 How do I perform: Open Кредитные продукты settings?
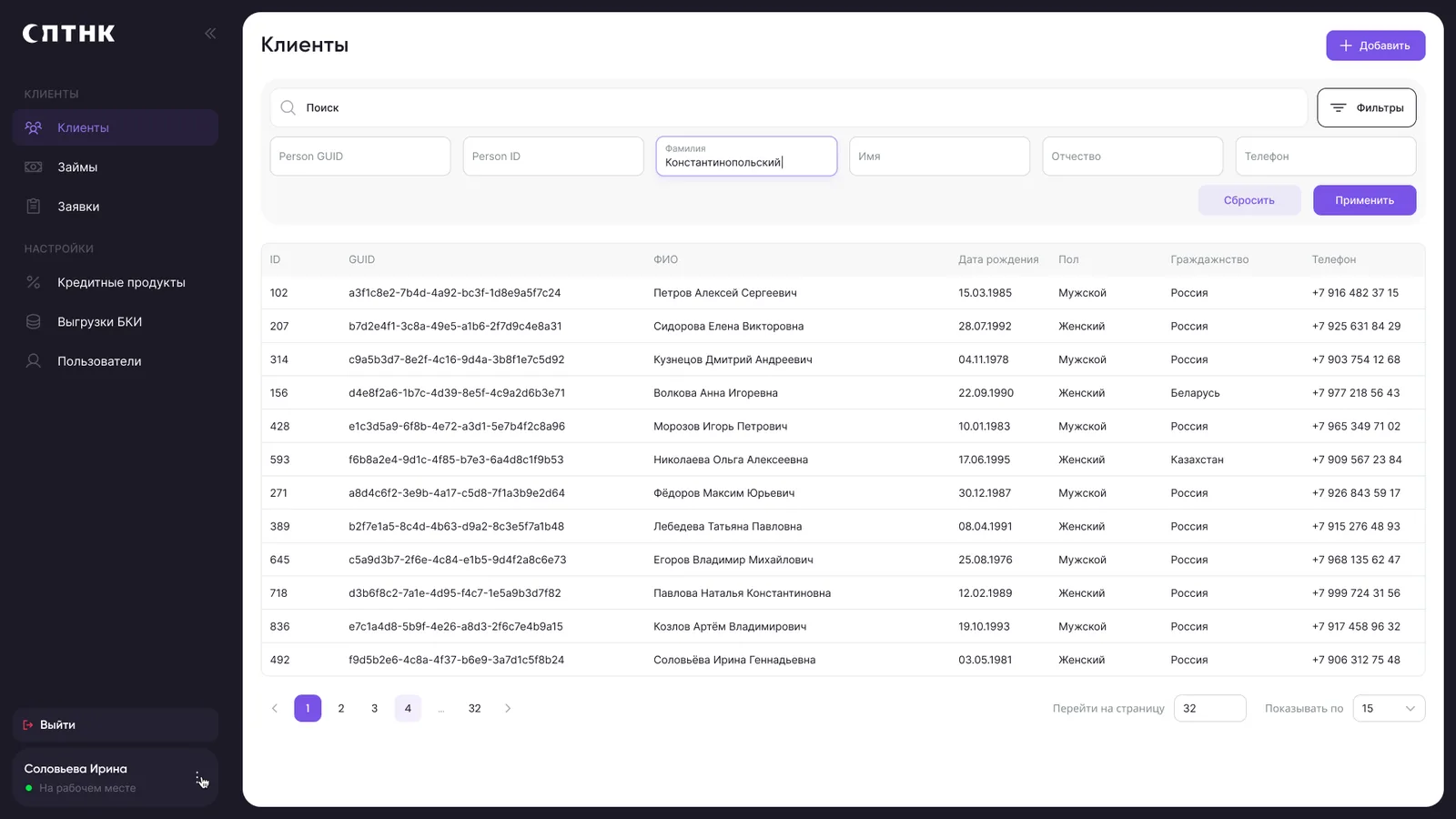tap(116, 282)
